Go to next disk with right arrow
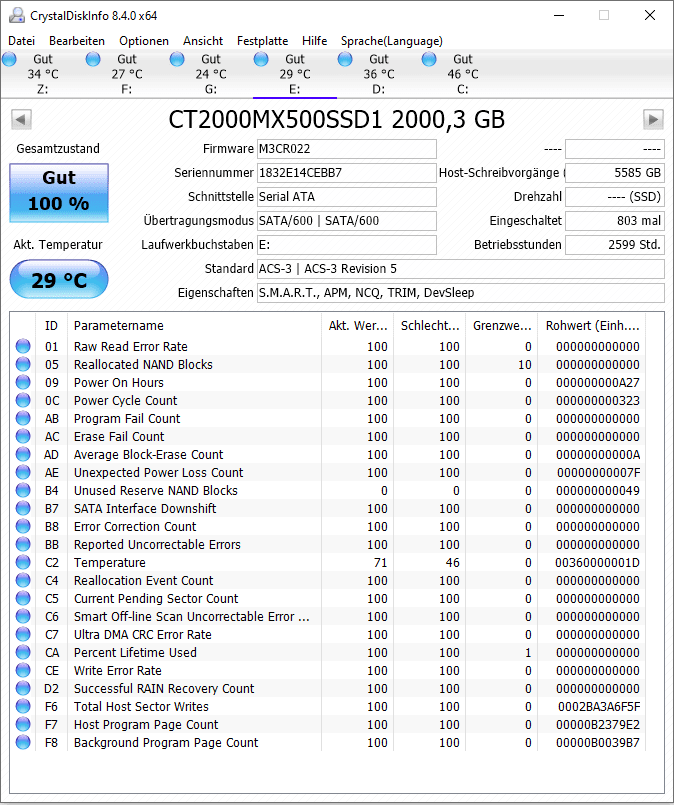Viewport: 674px width, 805px height. coord(653,120)
